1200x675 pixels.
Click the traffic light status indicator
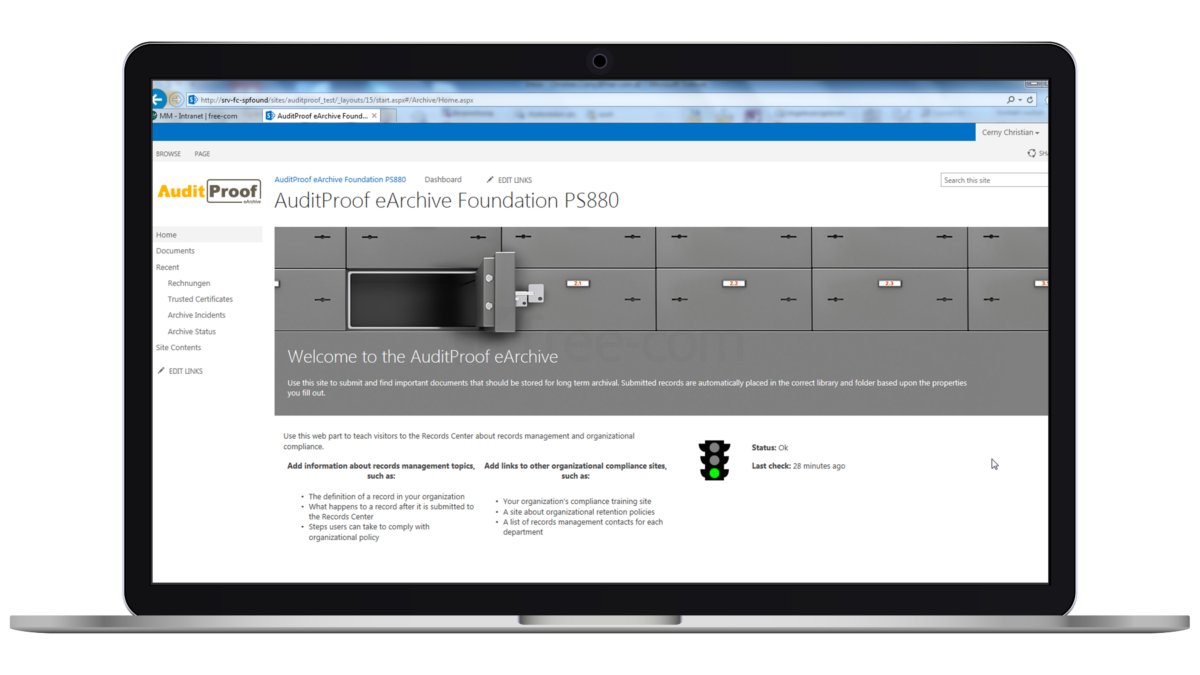click(x=713, y=458)
